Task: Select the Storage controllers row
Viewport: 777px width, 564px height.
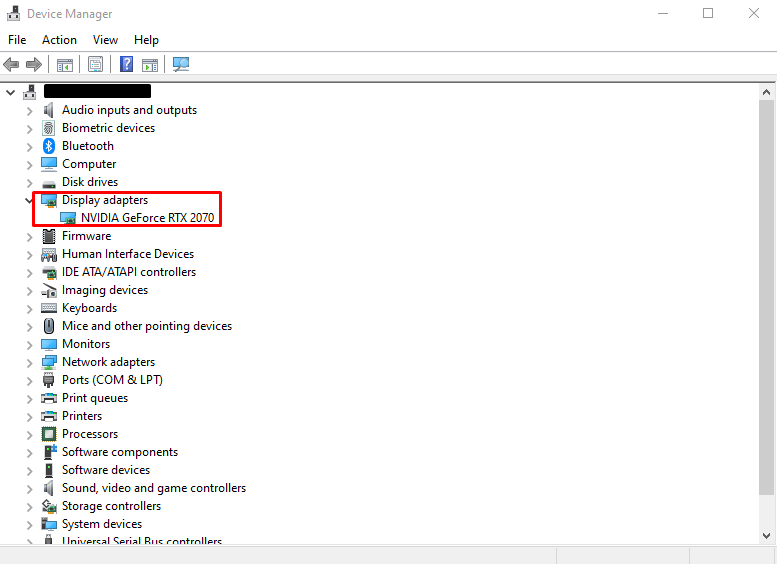Action: tap(111, 506)
